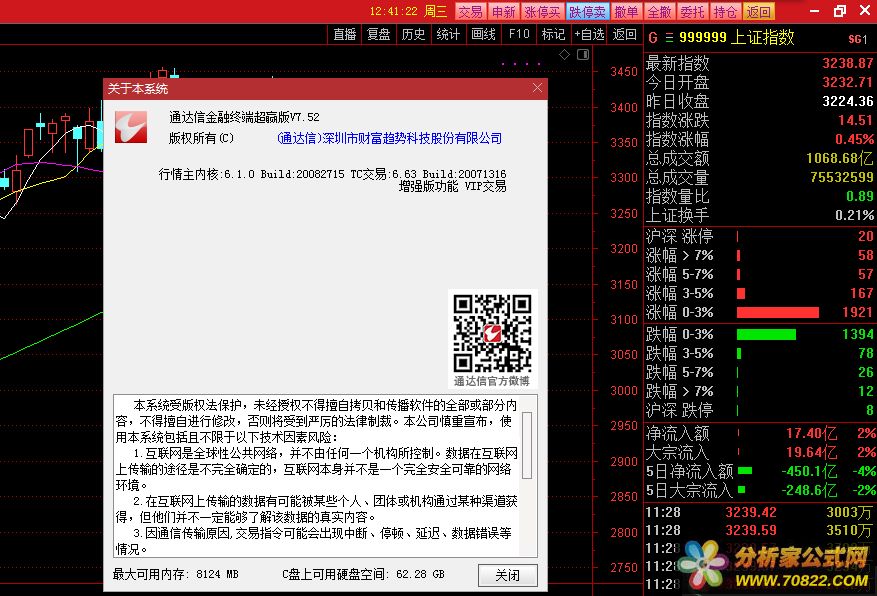Click the 999999 上证指数 title
Screen dimensions: 877x596
pos(737,37)
